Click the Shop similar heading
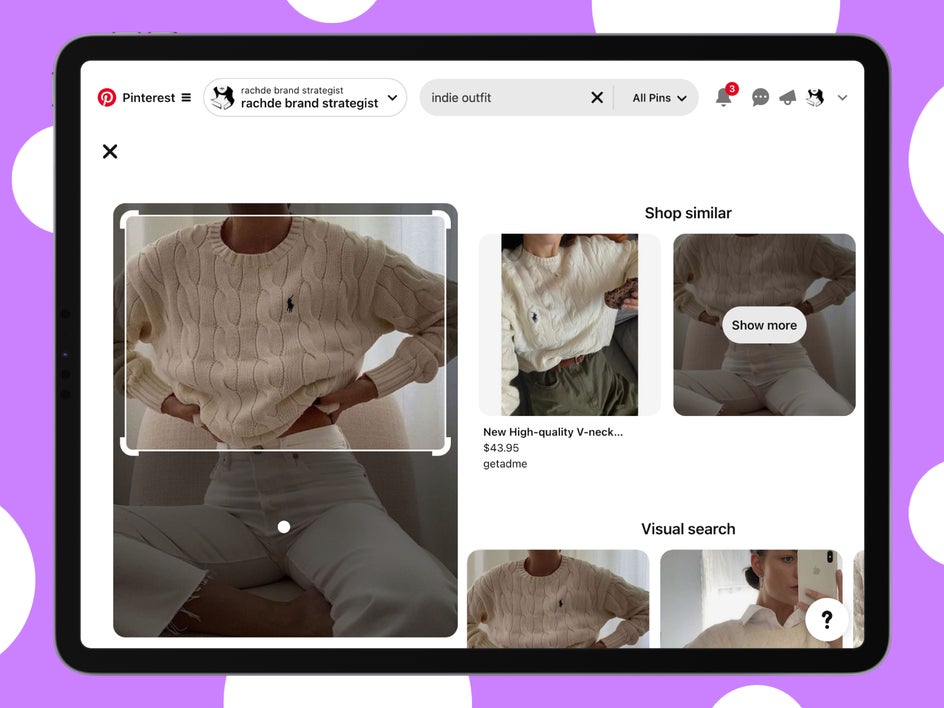 688,213
